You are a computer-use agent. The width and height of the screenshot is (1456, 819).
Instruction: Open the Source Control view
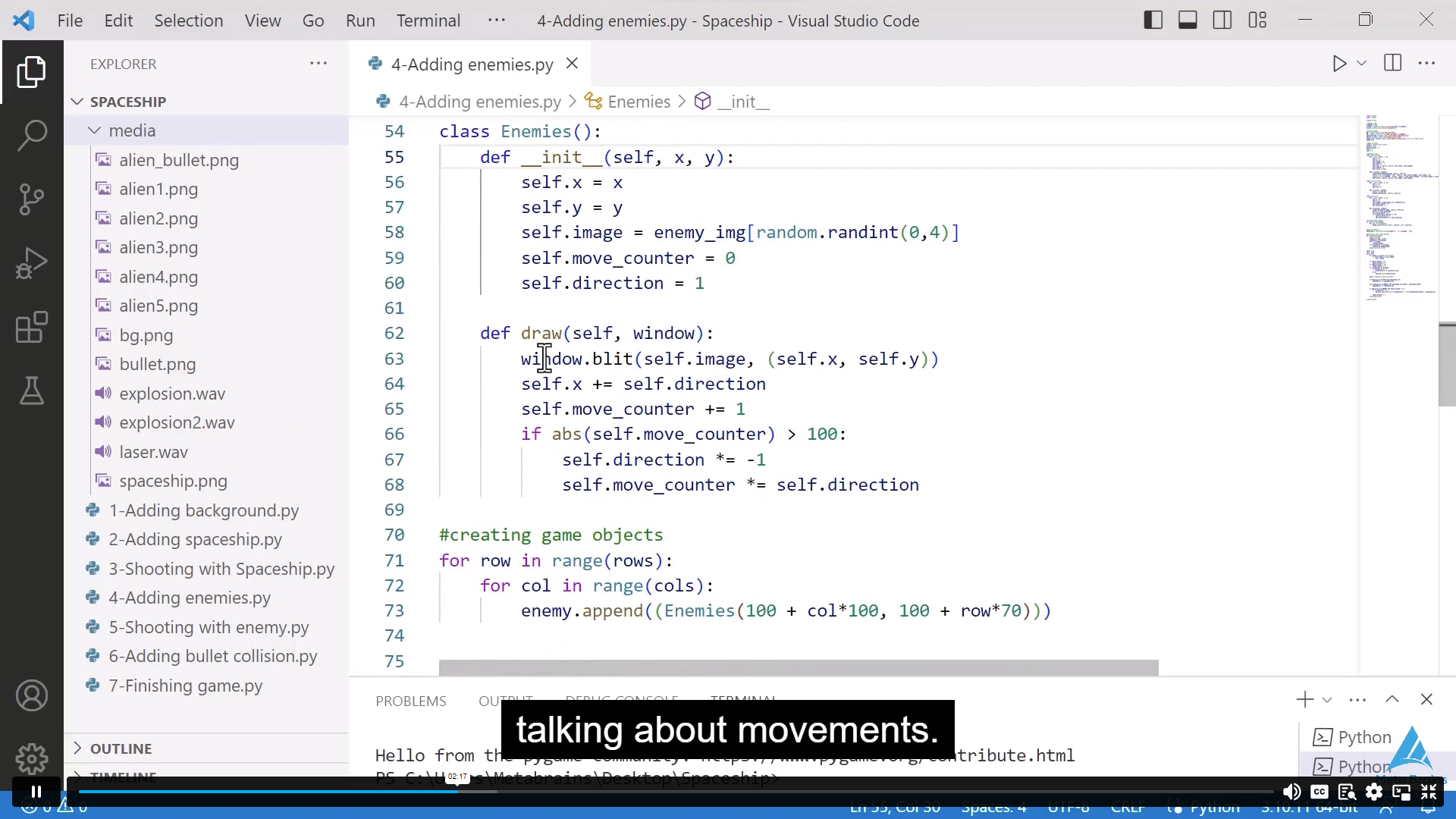pos(31,199)
